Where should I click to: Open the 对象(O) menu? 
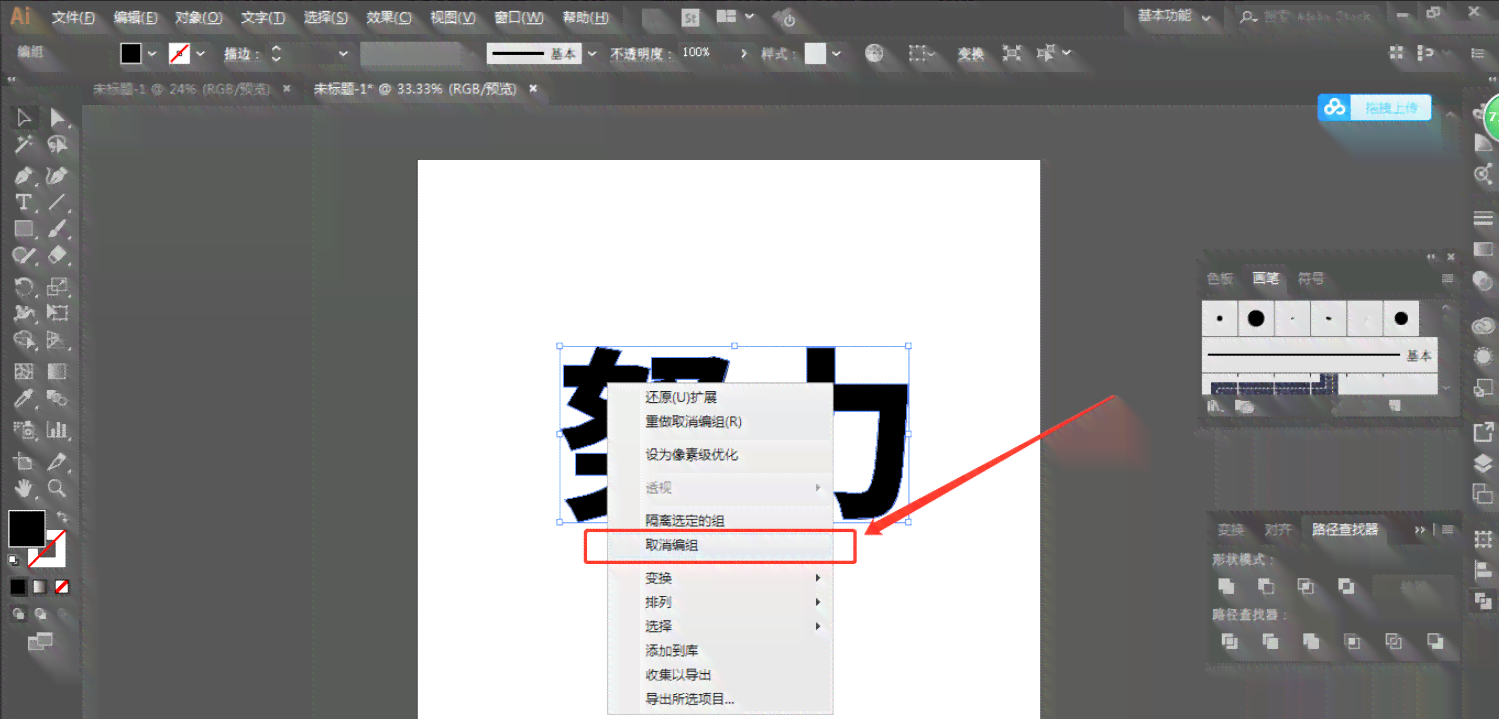[x=199, y=17]
